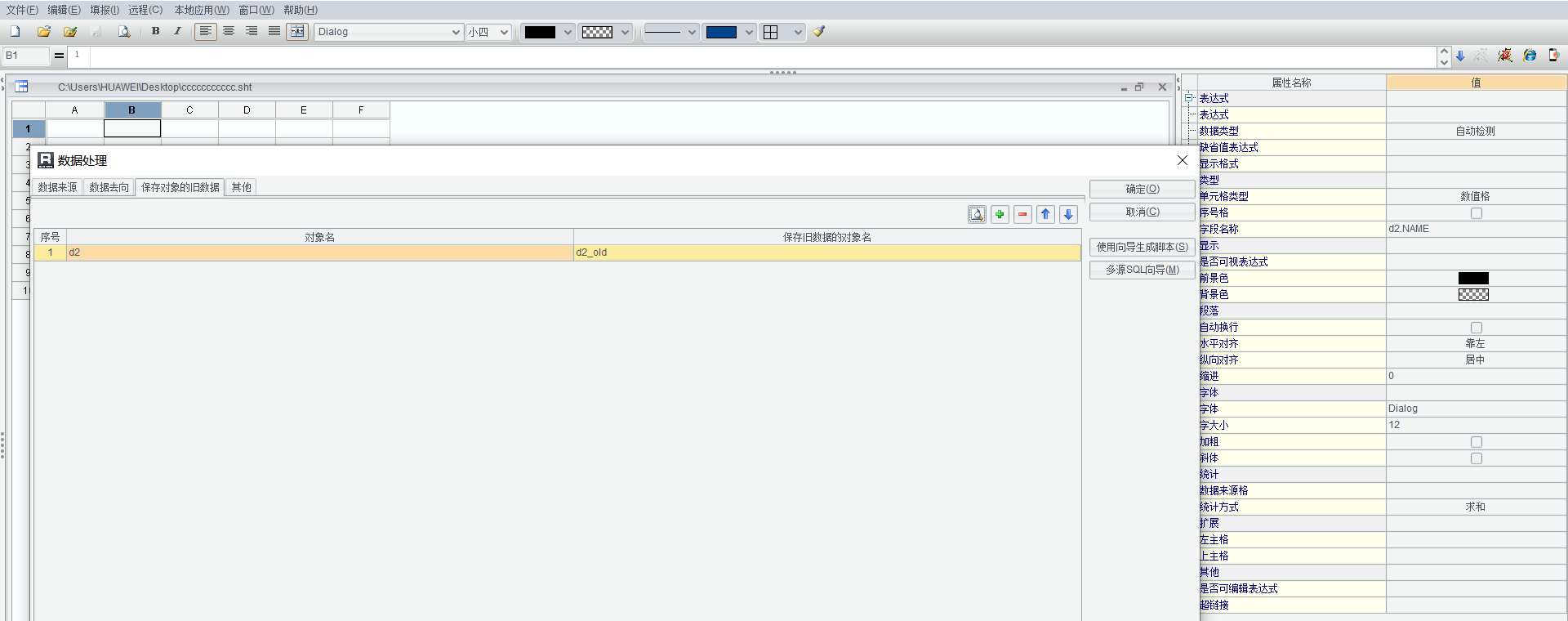Add a new row with green plus
The width and height of the screenshot is (1568, 621).
(x=1000, y=214)
